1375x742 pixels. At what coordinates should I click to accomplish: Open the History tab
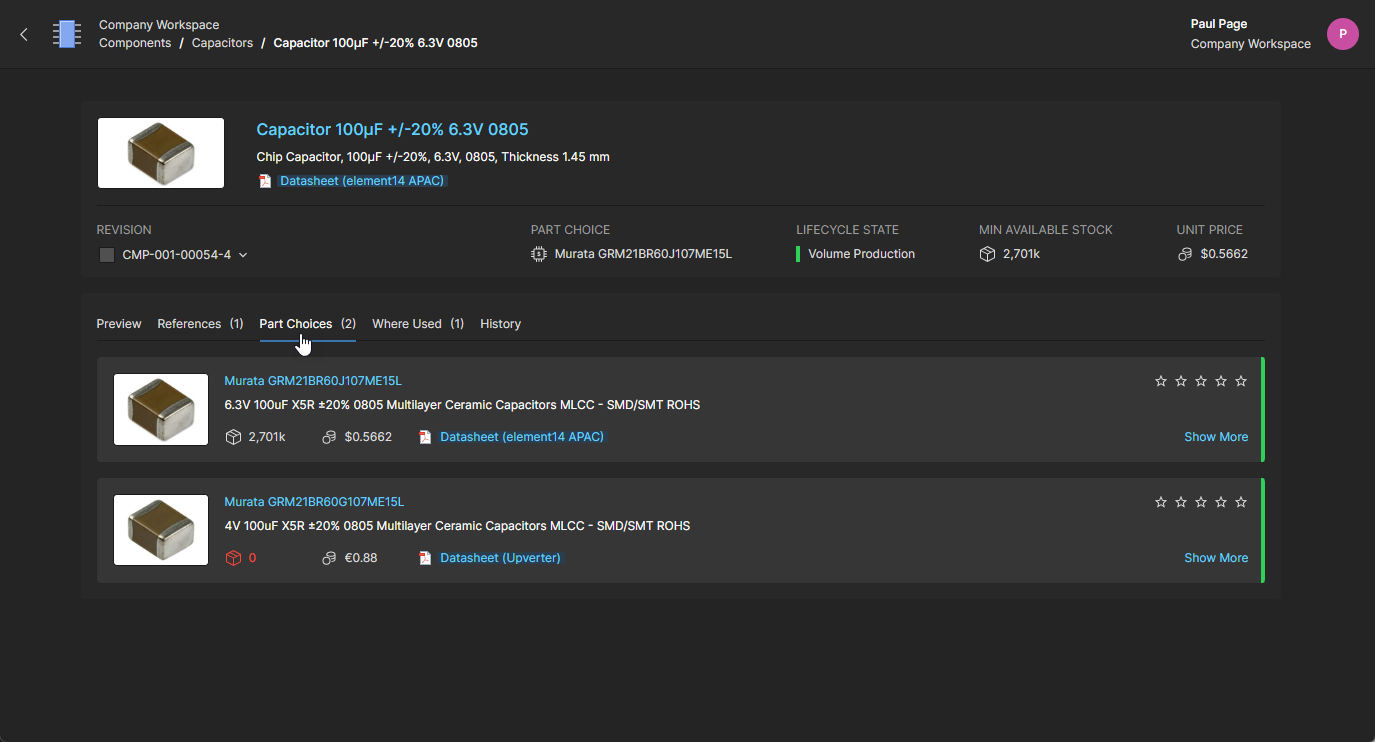(500, 324)
